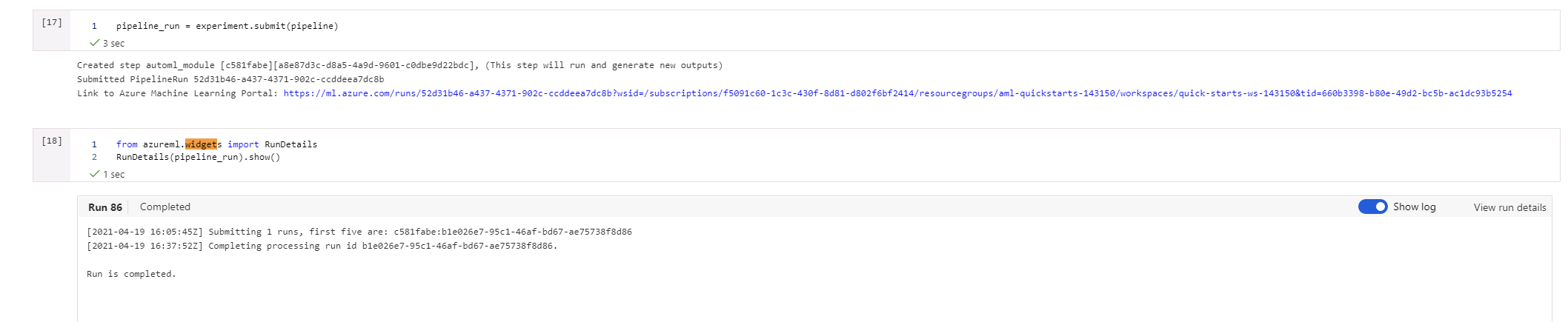The image size is (1568, 322).
Task: Click the green checkmark beside '1 sec'
Action: (x=94, y=174)
